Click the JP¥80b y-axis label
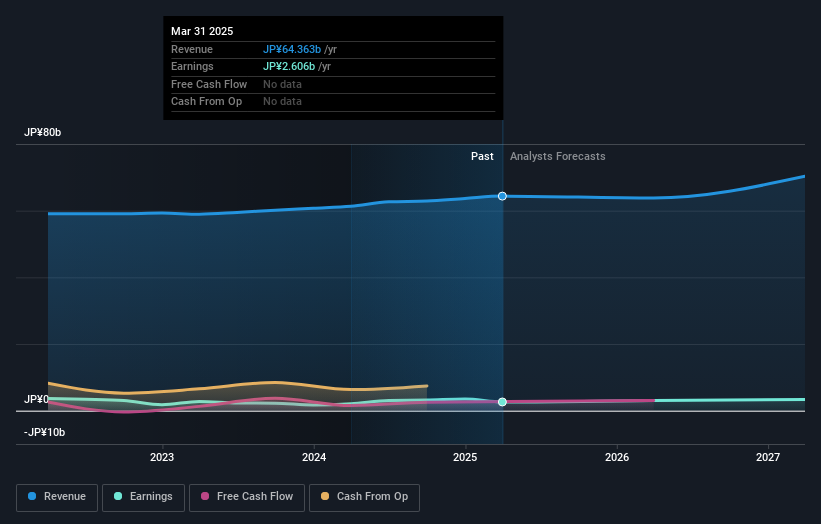The height and width of the screenshot is (524, 821). (42, 132)
